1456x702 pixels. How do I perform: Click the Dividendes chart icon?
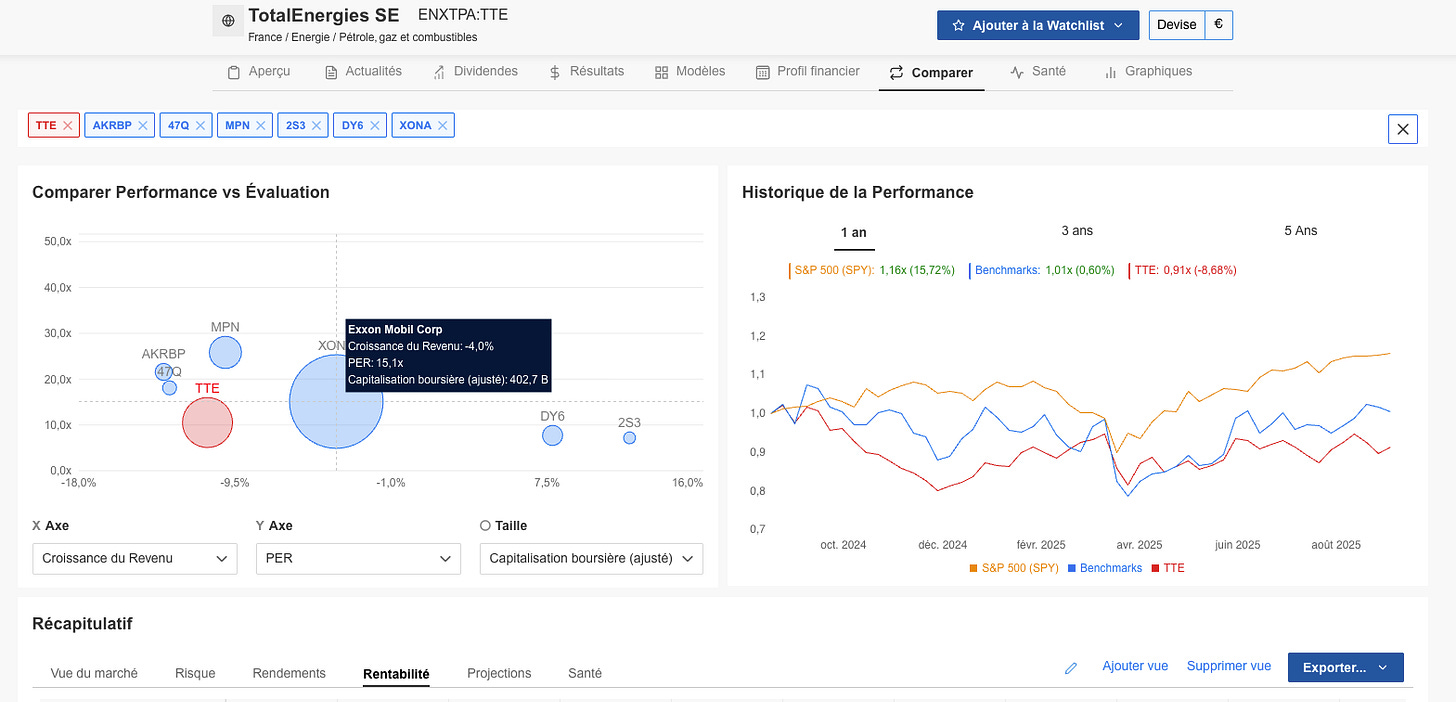click(x=439, y=72)
